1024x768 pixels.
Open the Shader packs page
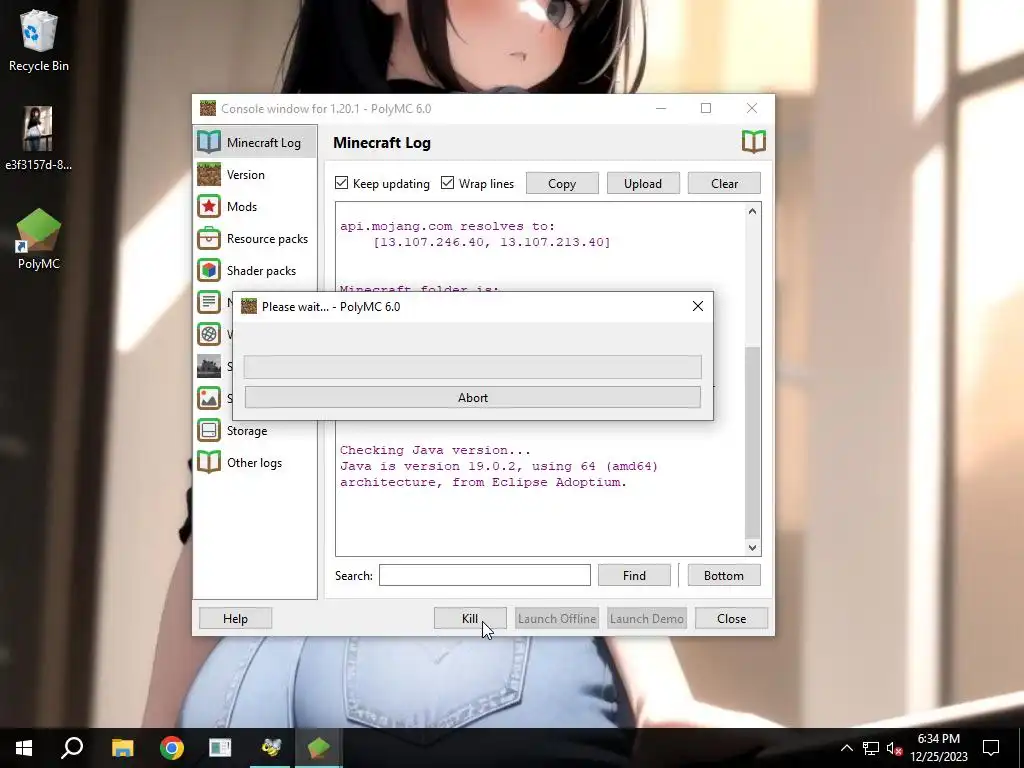[x=255, y=270]
